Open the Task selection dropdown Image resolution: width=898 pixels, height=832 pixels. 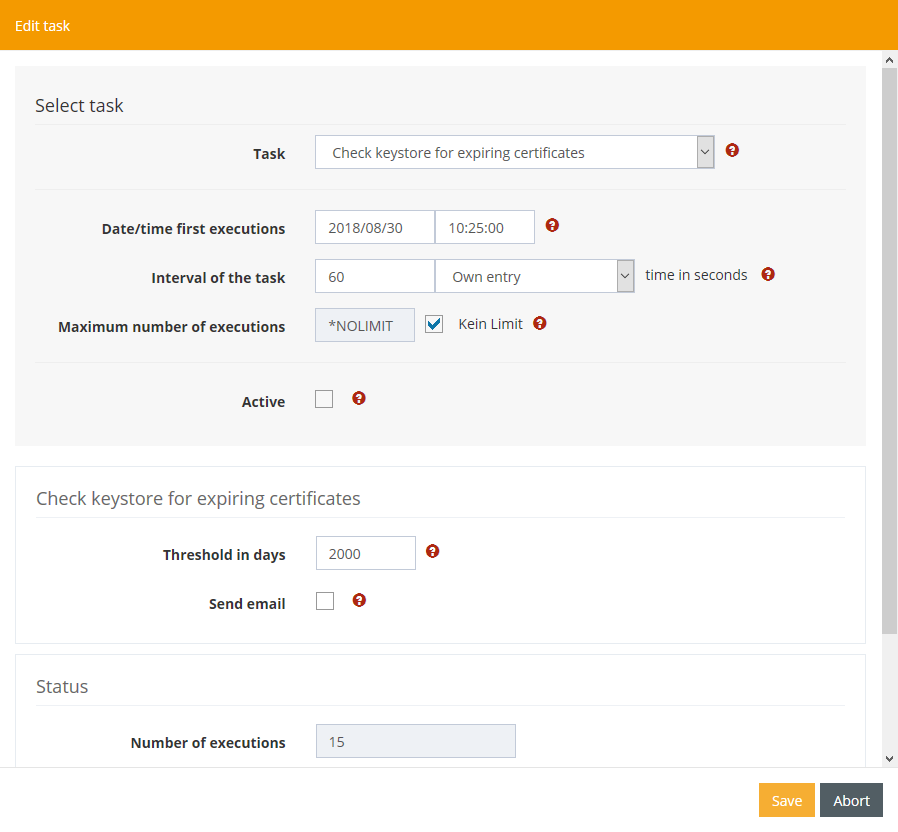click(x=514, y=153)
